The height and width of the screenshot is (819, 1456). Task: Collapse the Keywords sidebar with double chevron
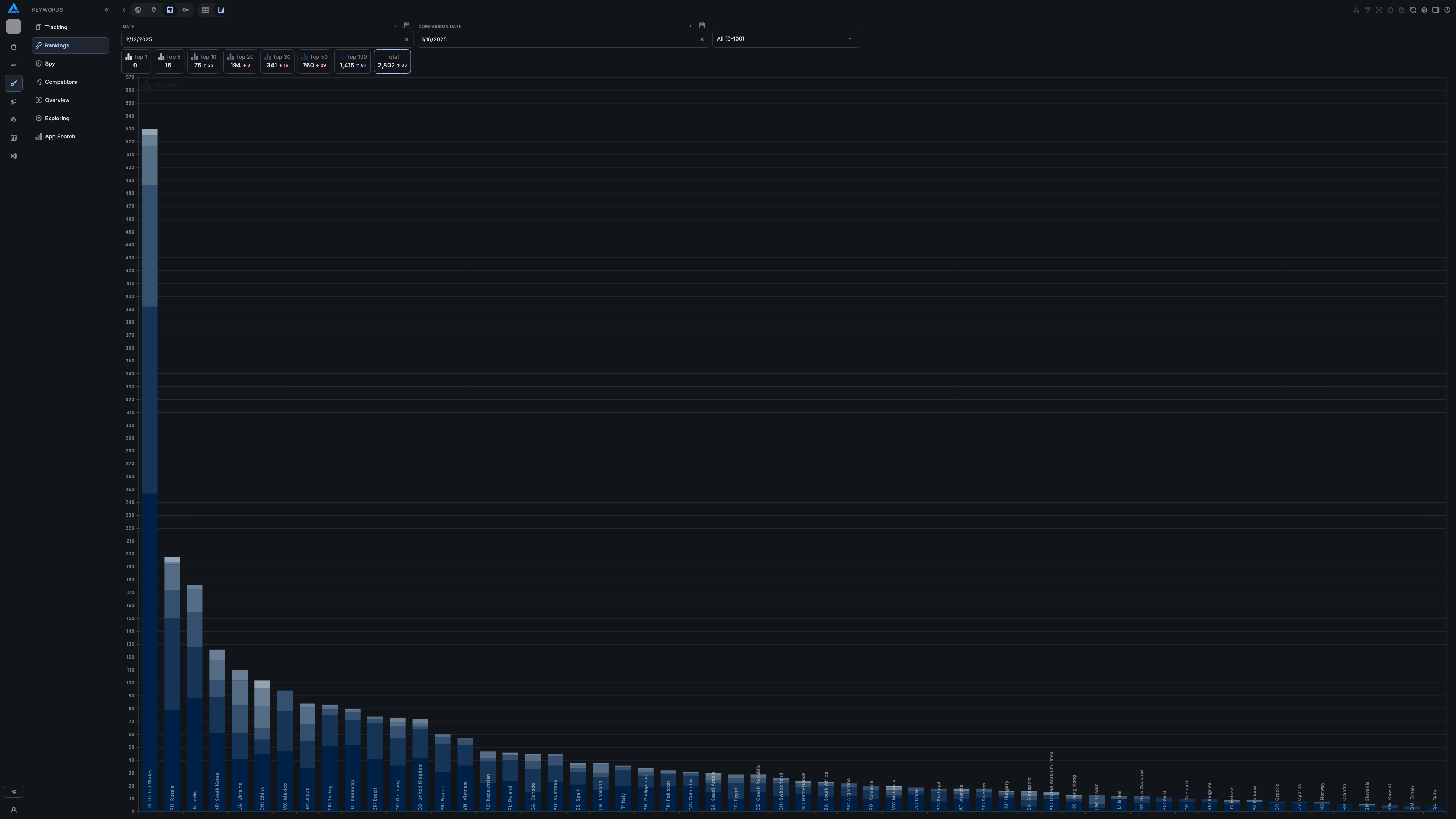coord(106,9)
